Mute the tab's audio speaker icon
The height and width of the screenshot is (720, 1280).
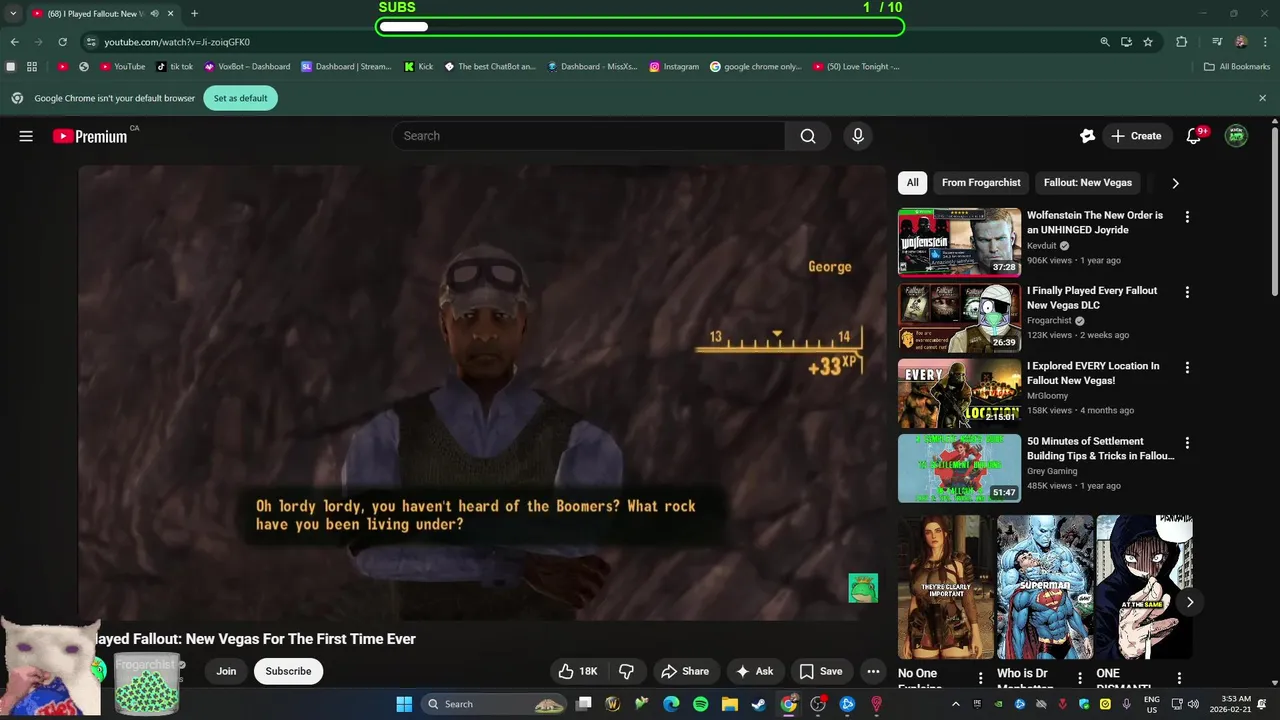154,14
